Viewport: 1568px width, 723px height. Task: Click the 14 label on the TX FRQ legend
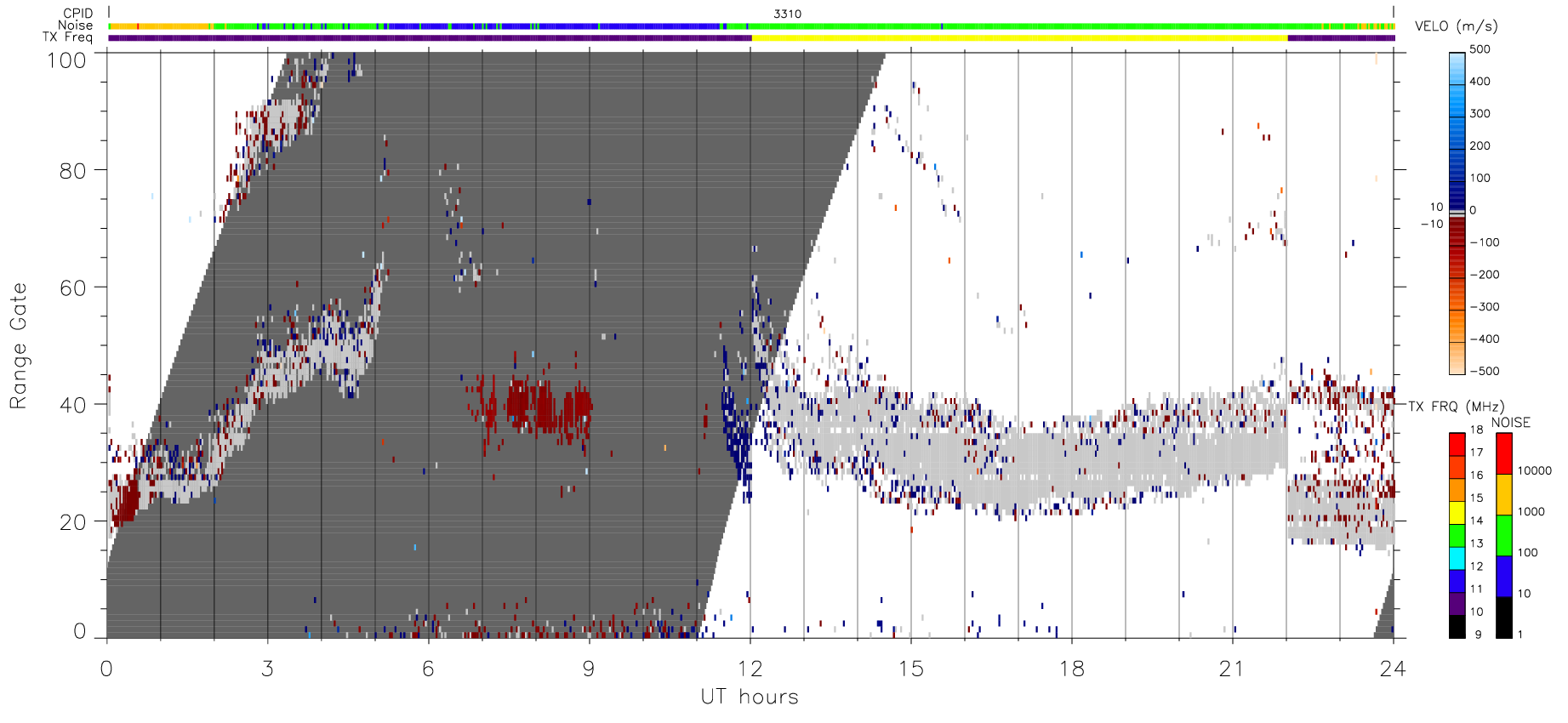click(x=1476, y=521)
